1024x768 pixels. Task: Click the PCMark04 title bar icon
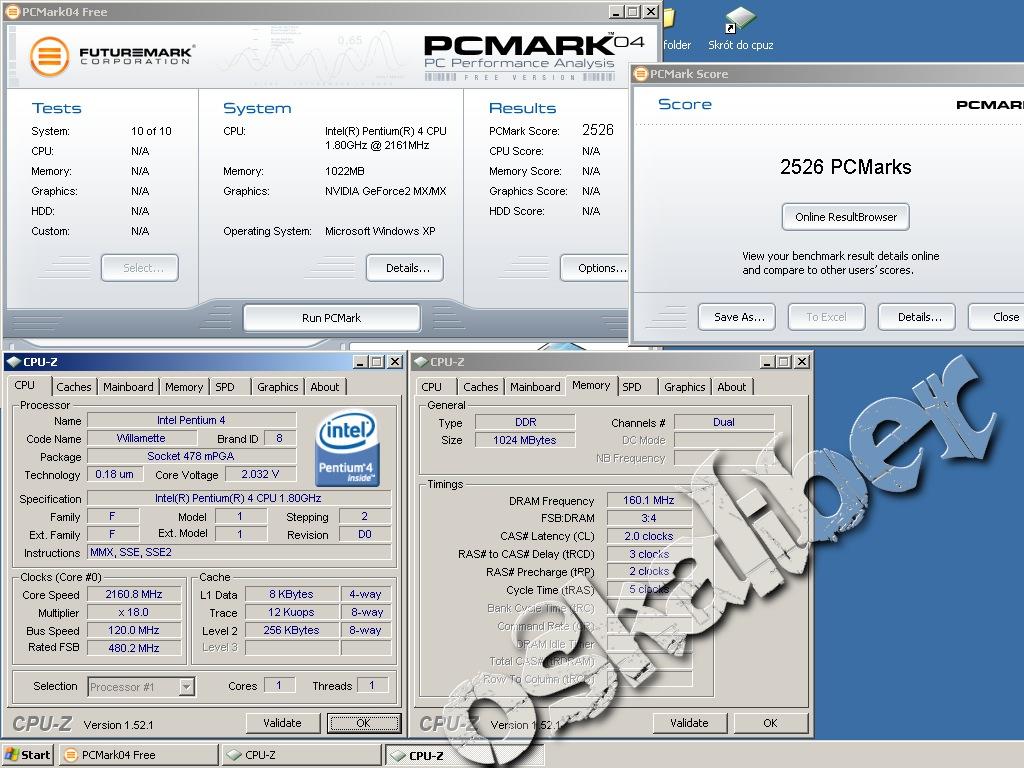click(x=12, y=12)
